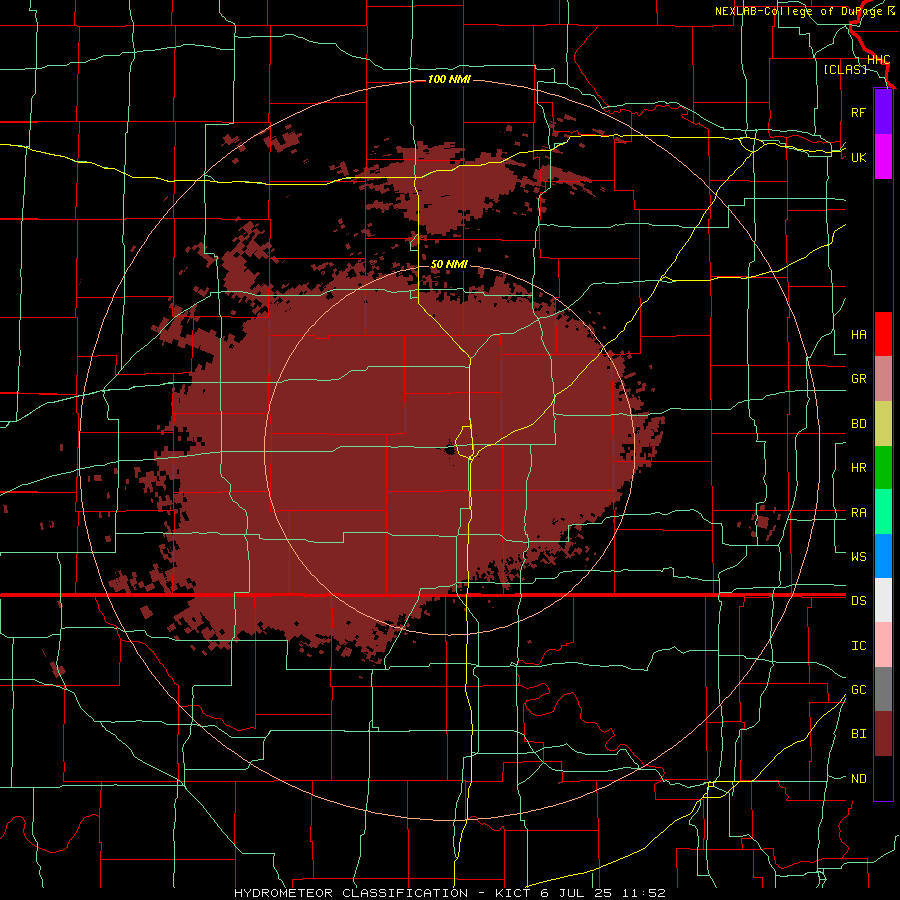Click the ND black legend swatch

pyautogui.click(x=883, y=778)
